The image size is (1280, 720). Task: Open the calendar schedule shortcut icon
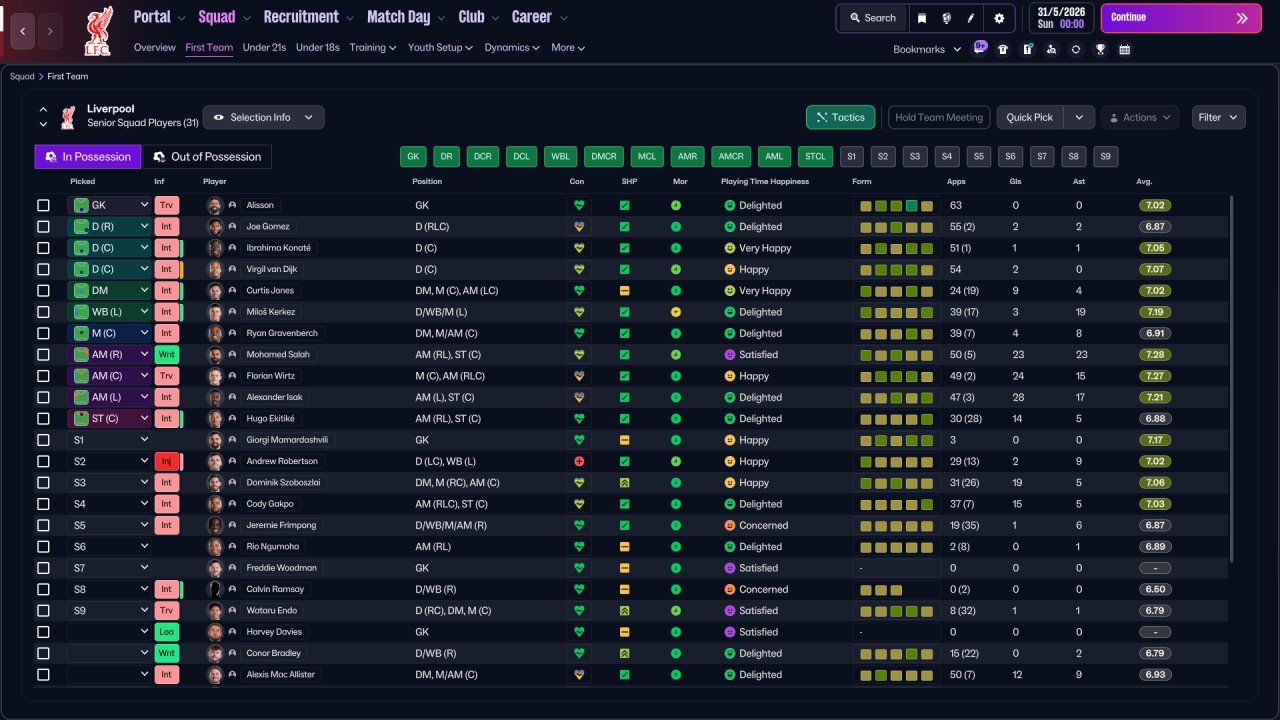pos(1124,49)
